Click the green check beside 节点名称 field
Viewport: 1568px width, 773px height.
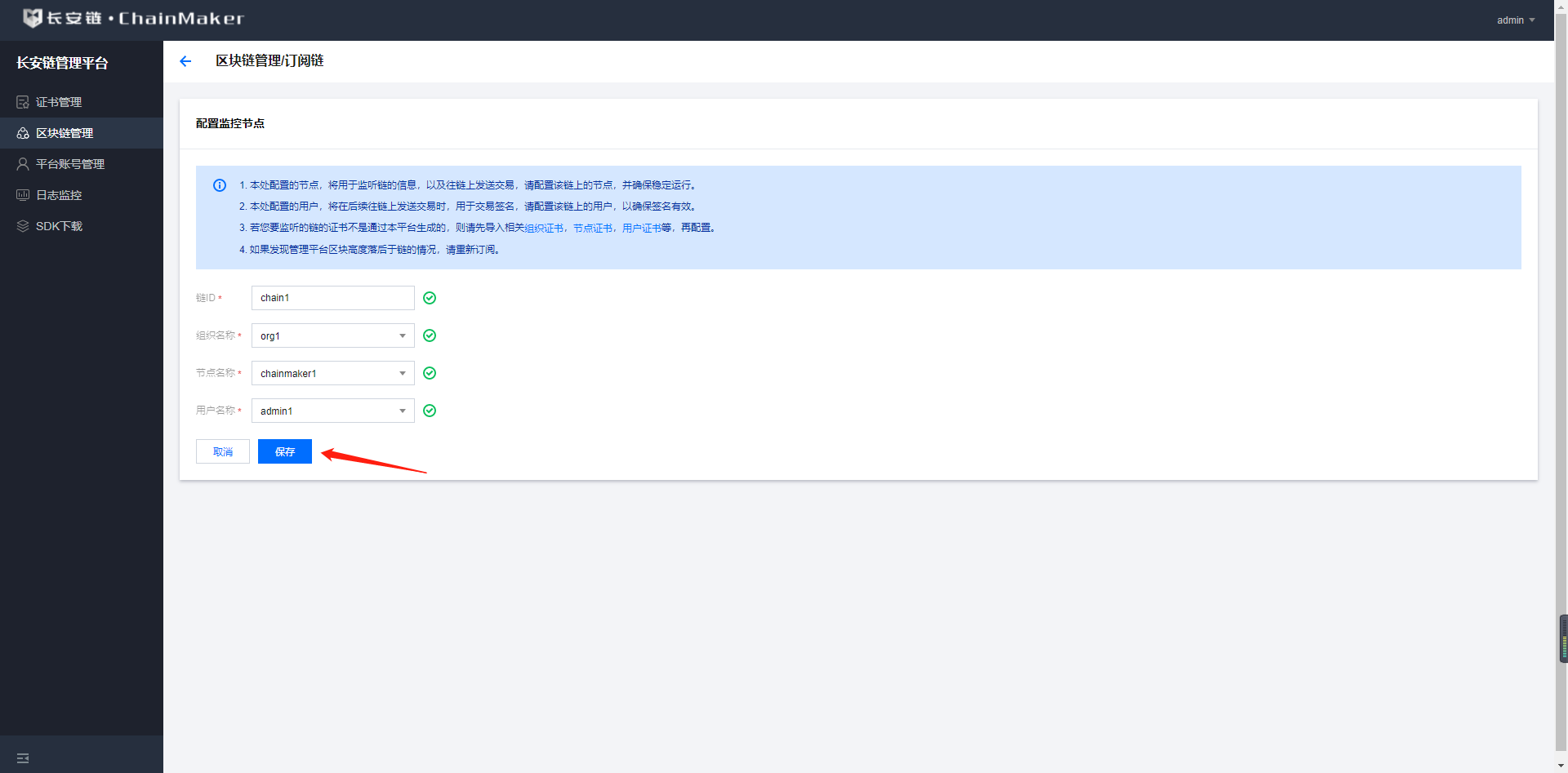click(x=430, y=373)
